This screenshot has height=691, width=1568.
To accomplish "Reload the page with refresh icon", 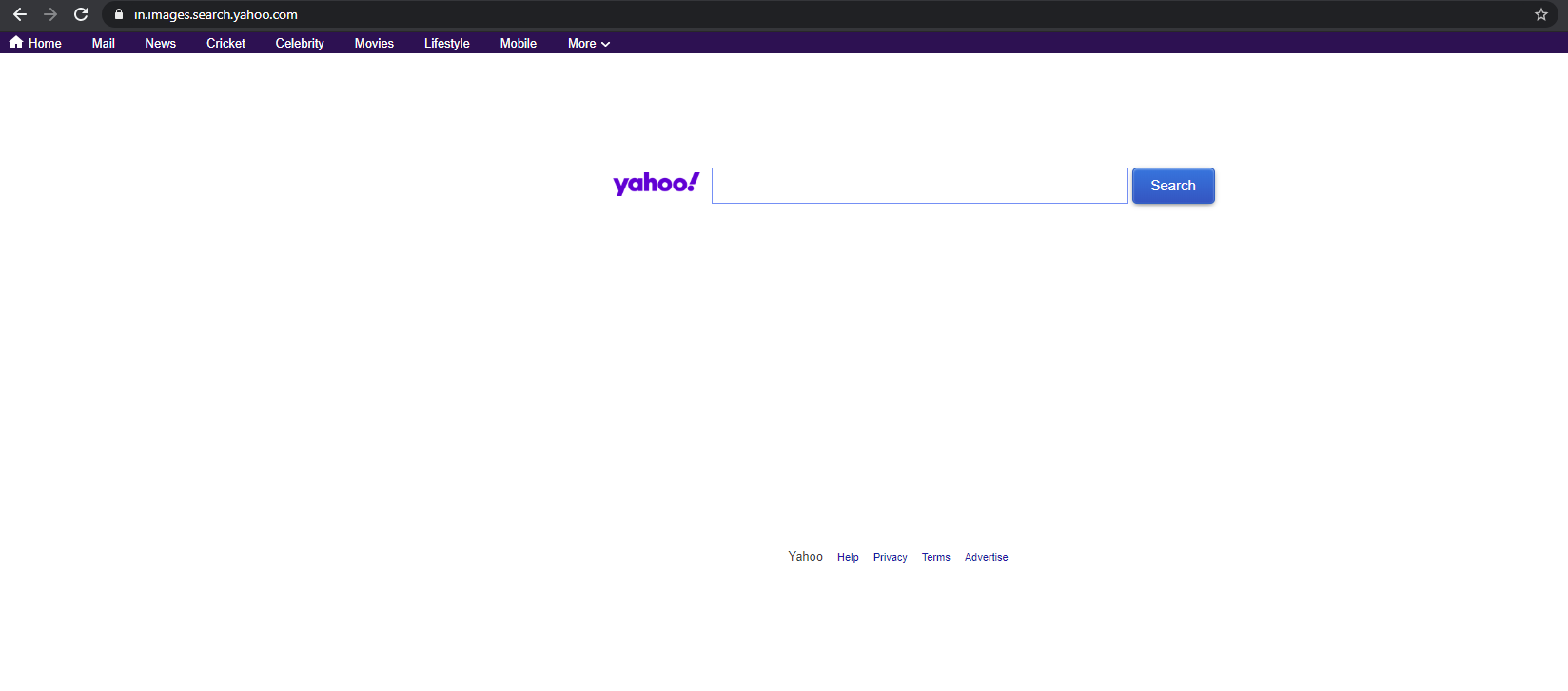I will (81, 14).
